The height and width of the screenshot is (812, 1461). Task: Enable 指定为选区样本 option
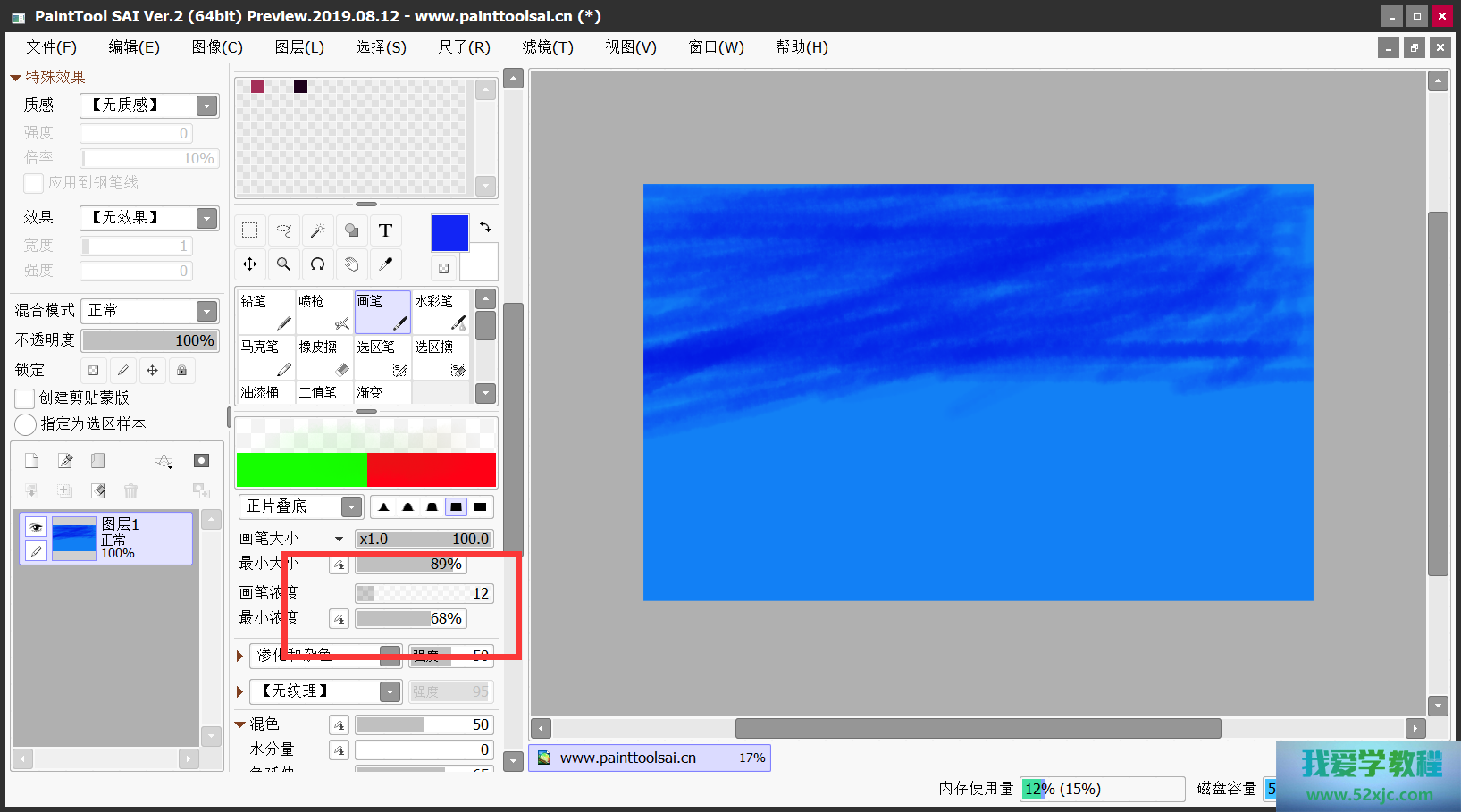tap(26, 424)
